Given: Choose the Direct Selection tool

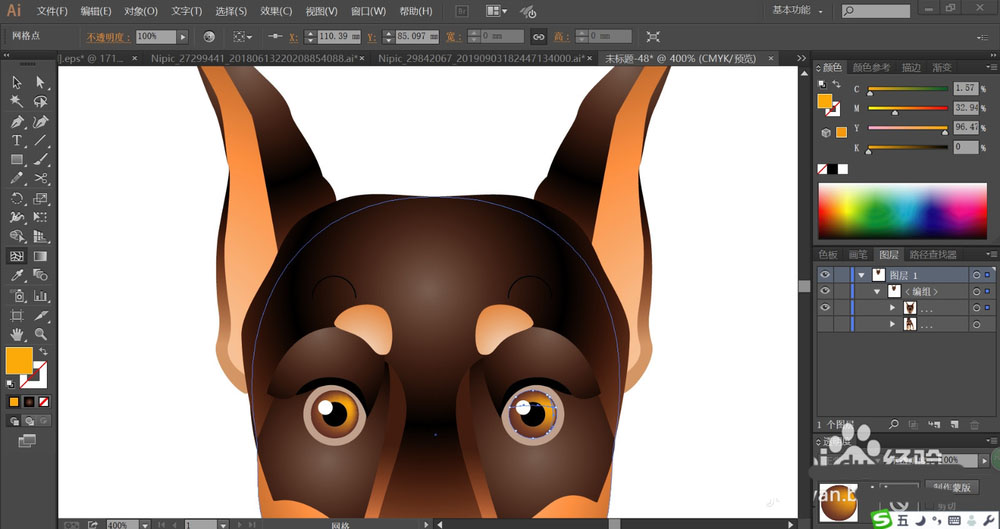Looking at the screenshot, I should (x=41, y=83).
